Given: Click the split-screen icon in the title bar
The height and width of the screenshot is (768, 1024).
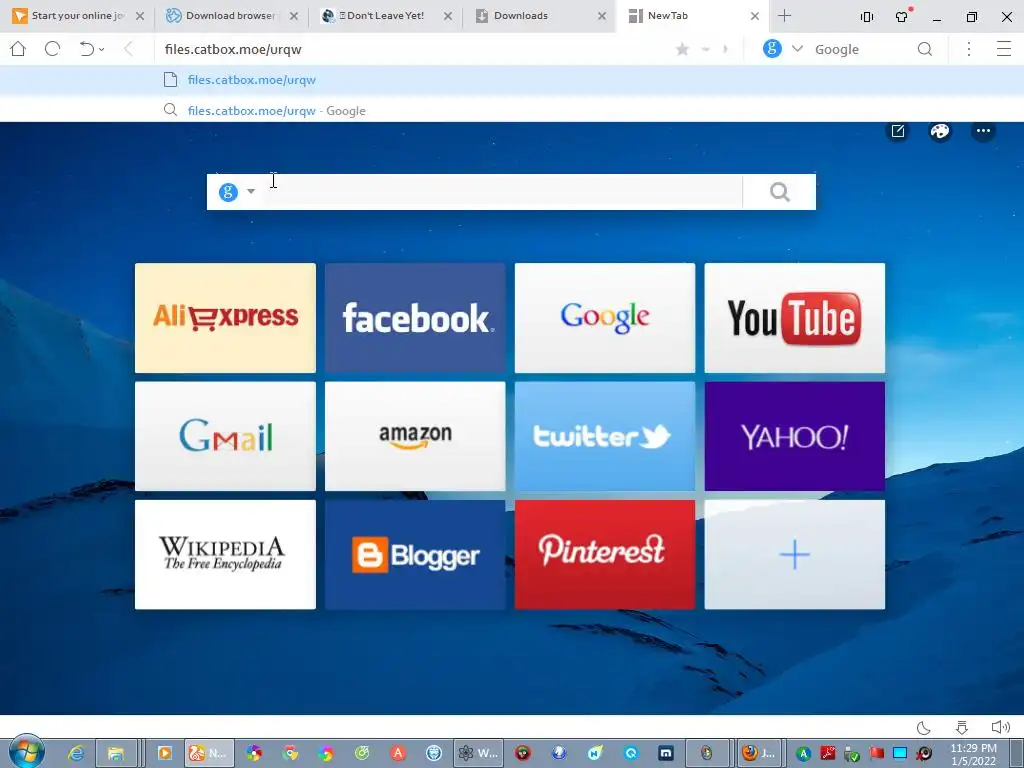Looking at the screenshot, I should pyautogui.click(x=867, y=17).
